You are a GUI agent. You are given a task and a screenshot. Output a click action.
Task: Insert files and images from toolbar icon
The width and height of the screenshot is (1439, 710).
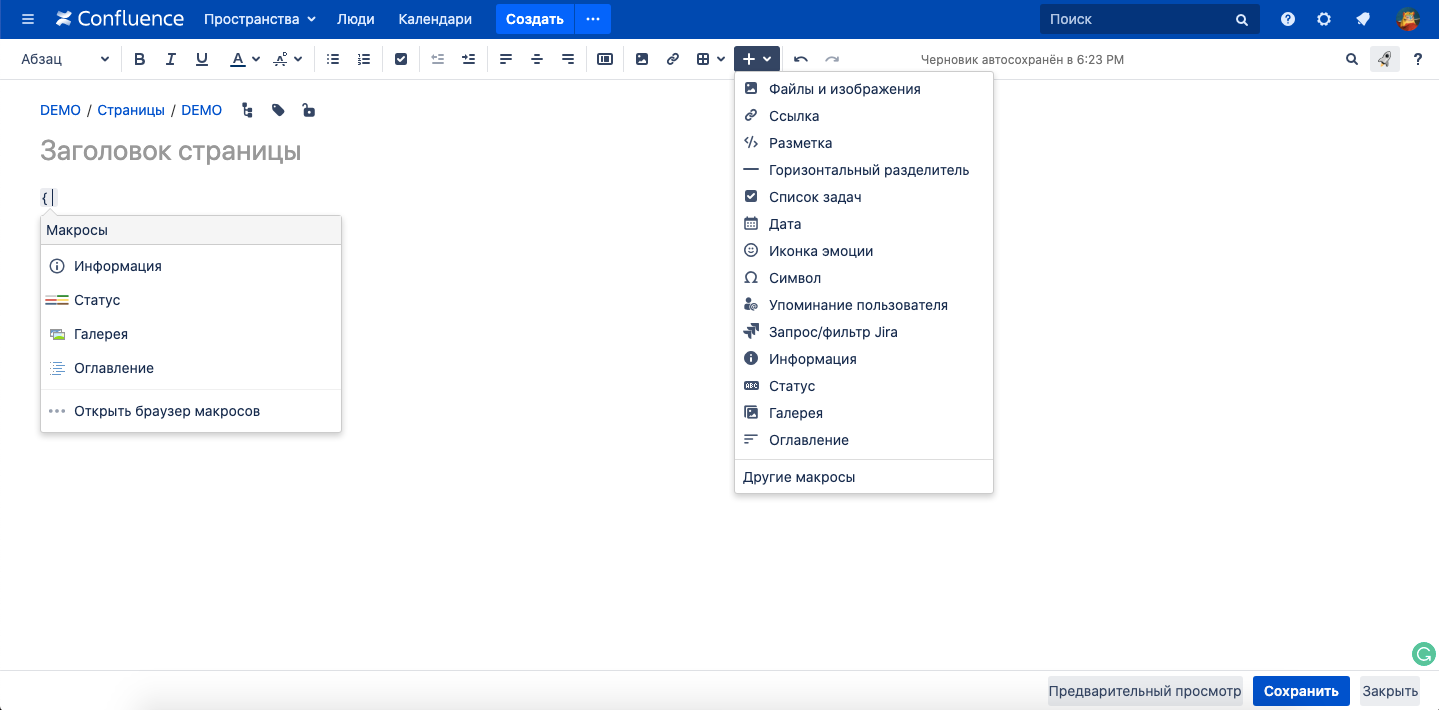[x=642, y=59]
